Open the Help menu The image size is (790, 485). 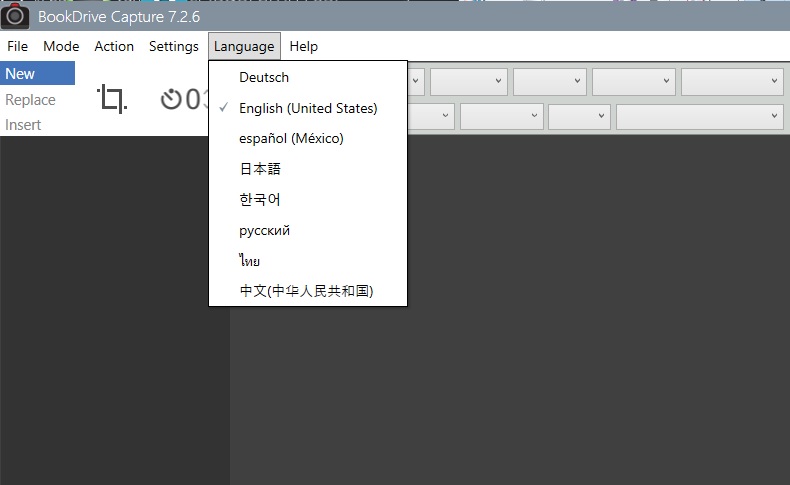[x=303, y=46]
